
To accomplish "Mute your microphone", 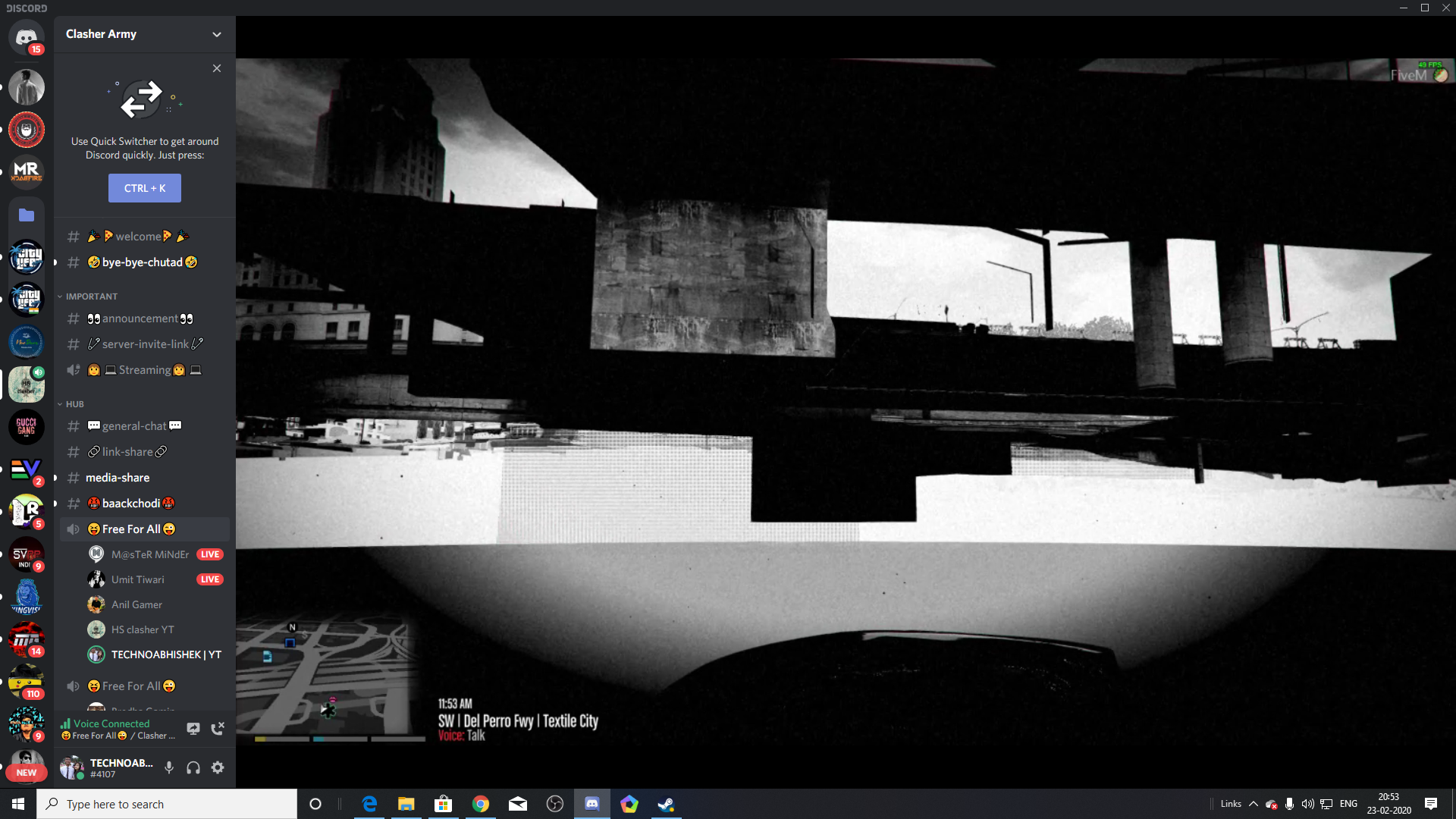I will pos(168,767).
